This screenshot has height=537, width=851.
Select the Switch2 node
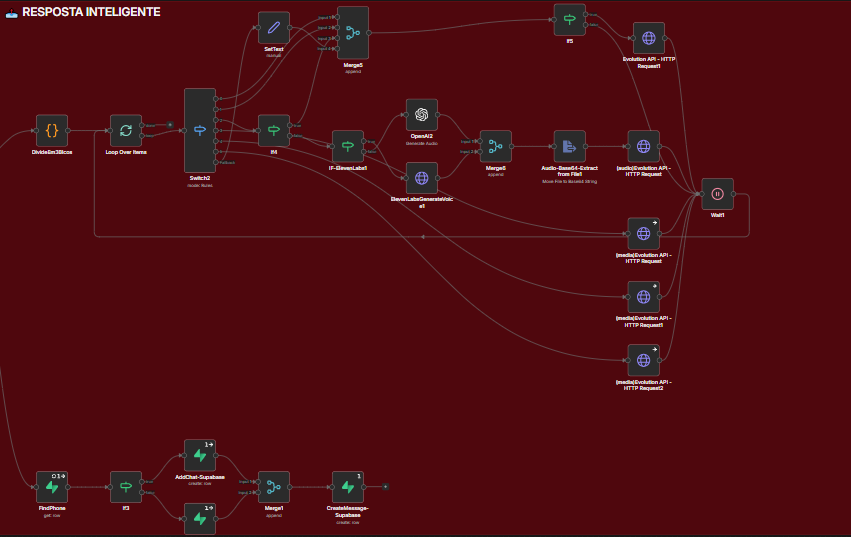coord(200,130)
